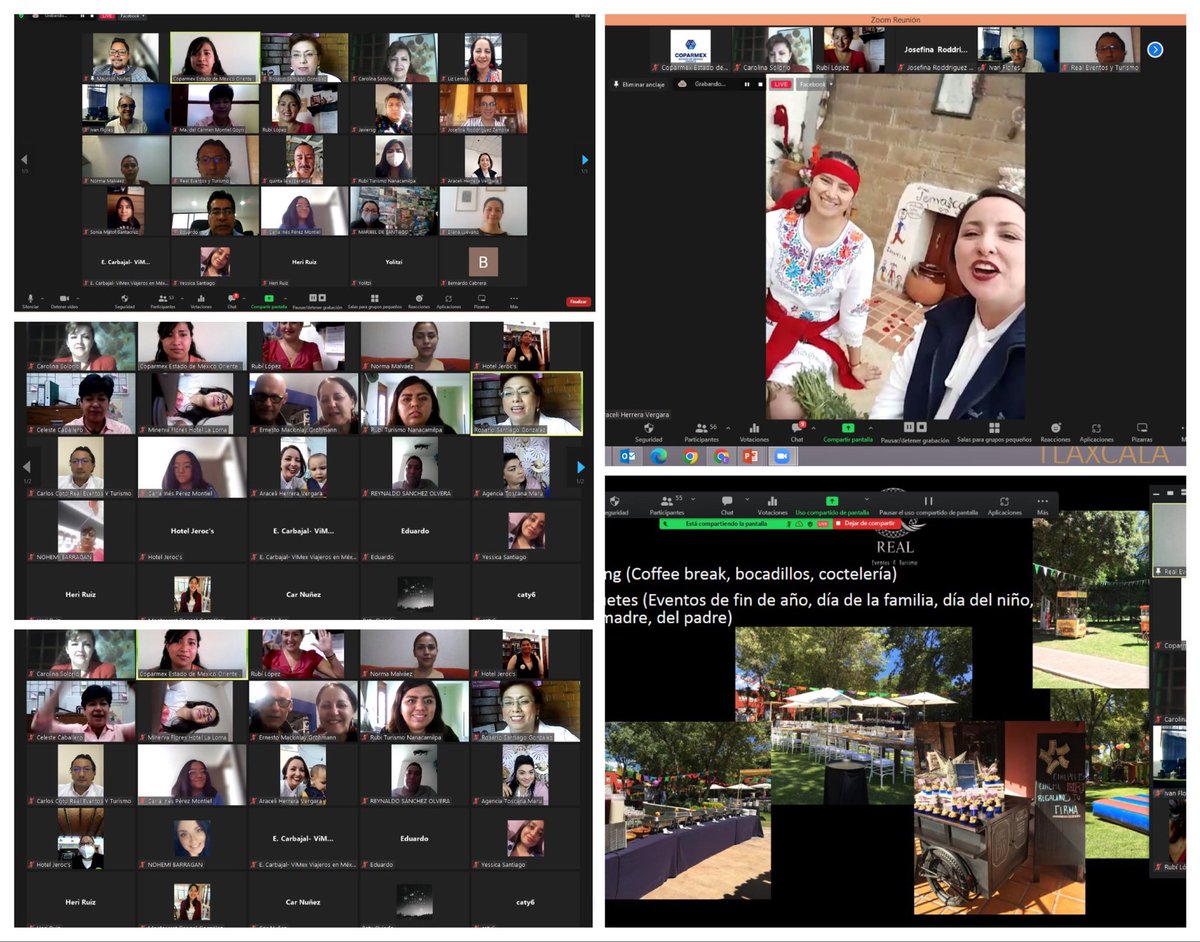Screen dimensions: 1200x942
Task: Select highlighted Rosario Santiago González tile middle-left
Action: click(526, 404)
